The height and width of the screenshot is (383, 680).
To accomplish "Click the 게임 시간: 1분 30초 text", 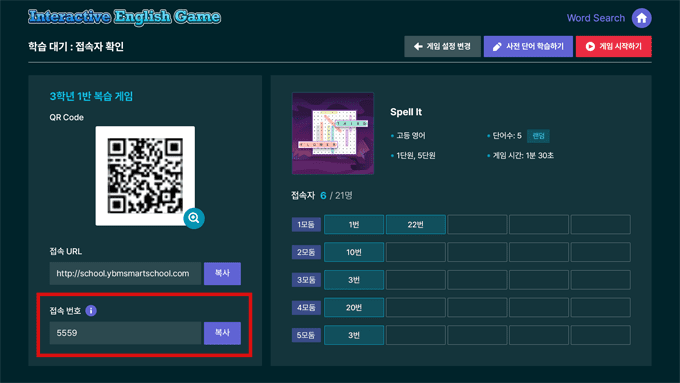I will (523, 155).
